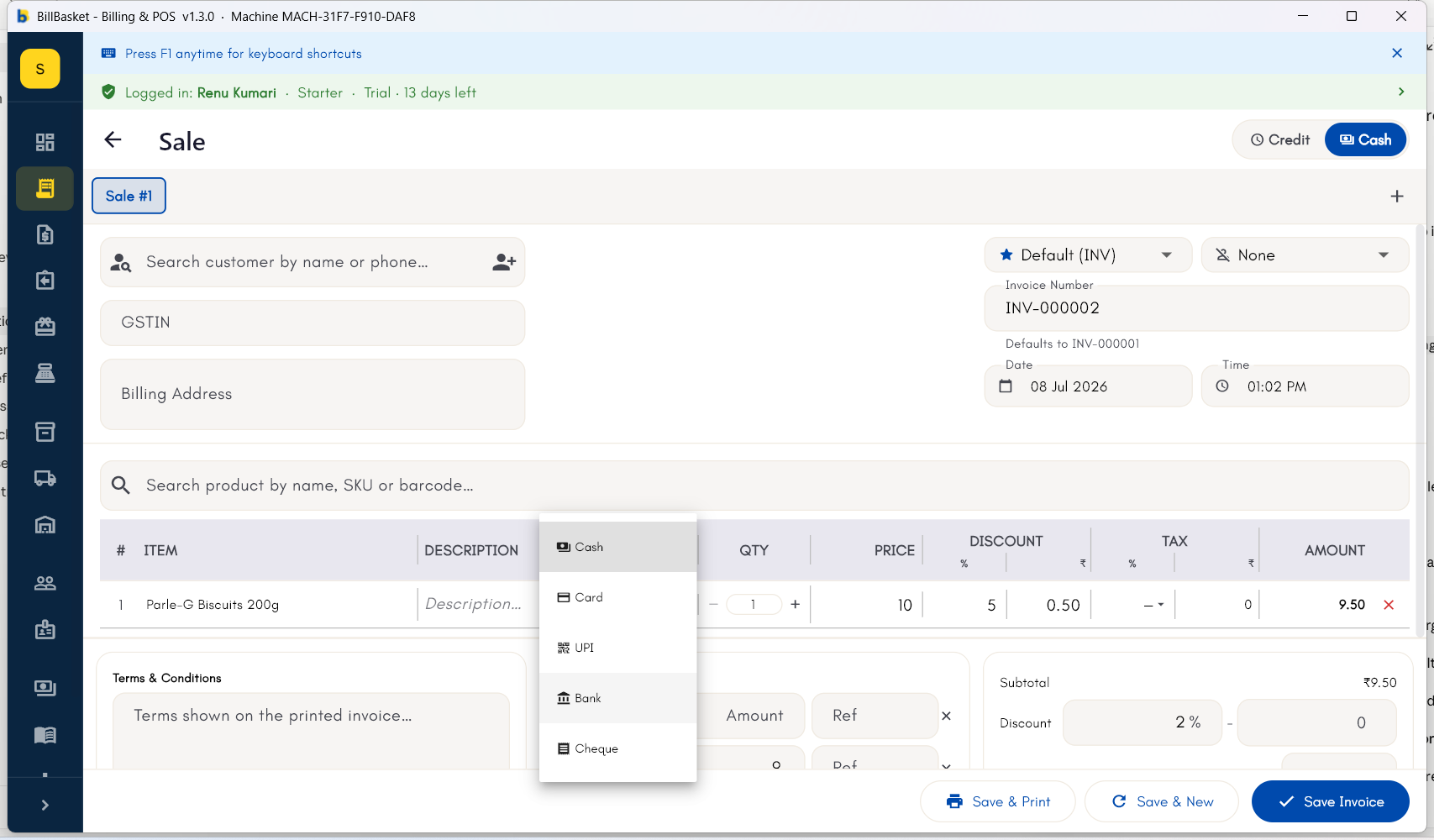The image size is (1434, 840).
Task: Click the Renu Kumari logged-in name
Action: point(237,92)
